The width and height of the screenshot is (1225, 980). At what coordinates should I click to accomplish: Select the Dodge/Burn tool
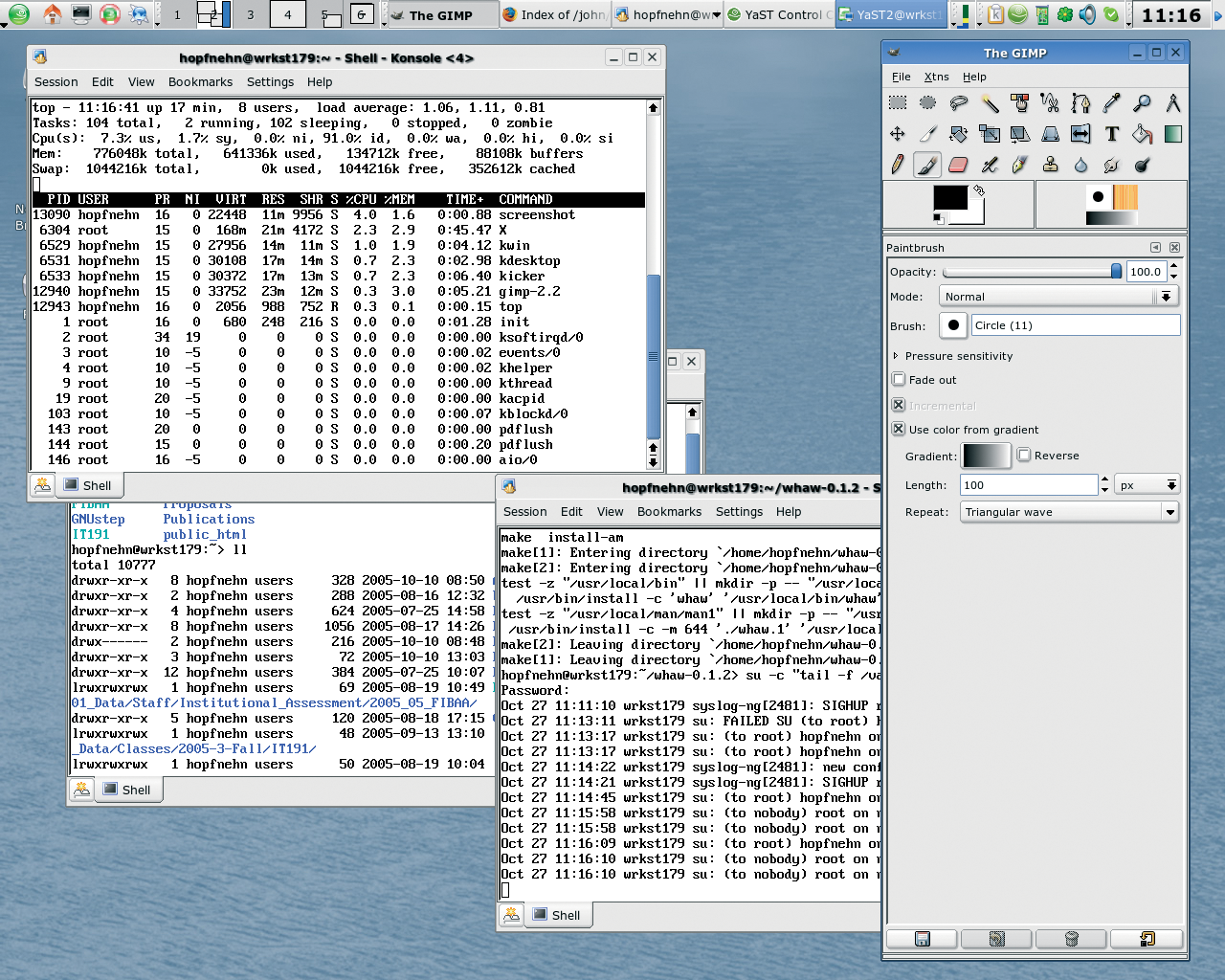1143,165
